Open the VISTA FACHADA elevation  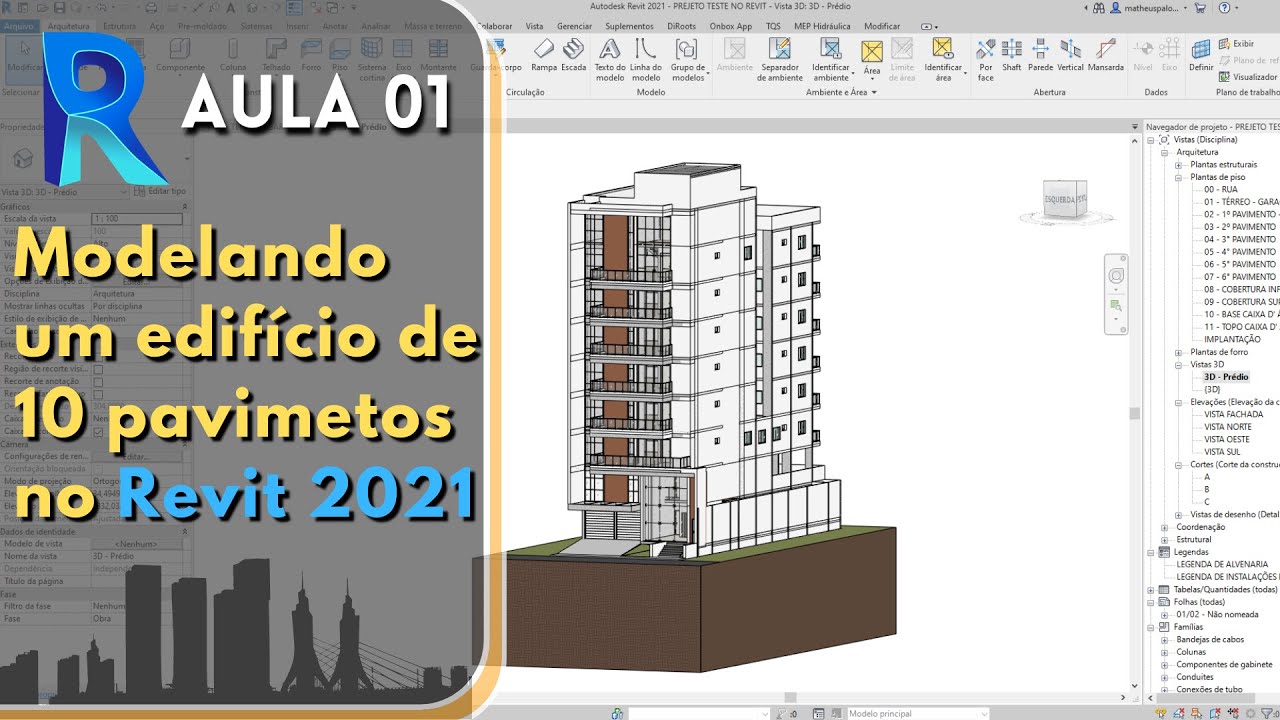coord(1233,414)
